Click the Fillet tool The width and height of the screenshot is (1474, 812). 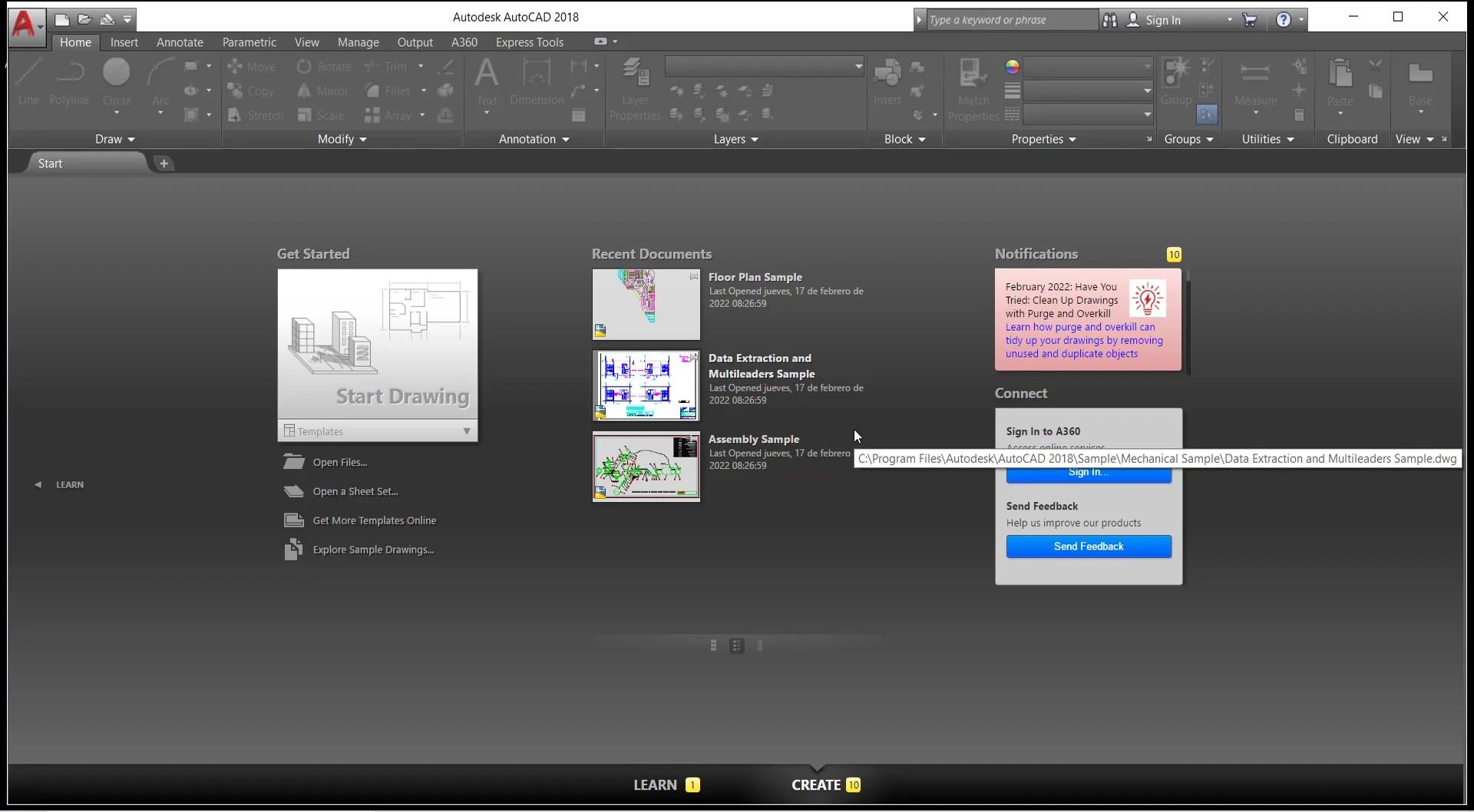[388, 91]
